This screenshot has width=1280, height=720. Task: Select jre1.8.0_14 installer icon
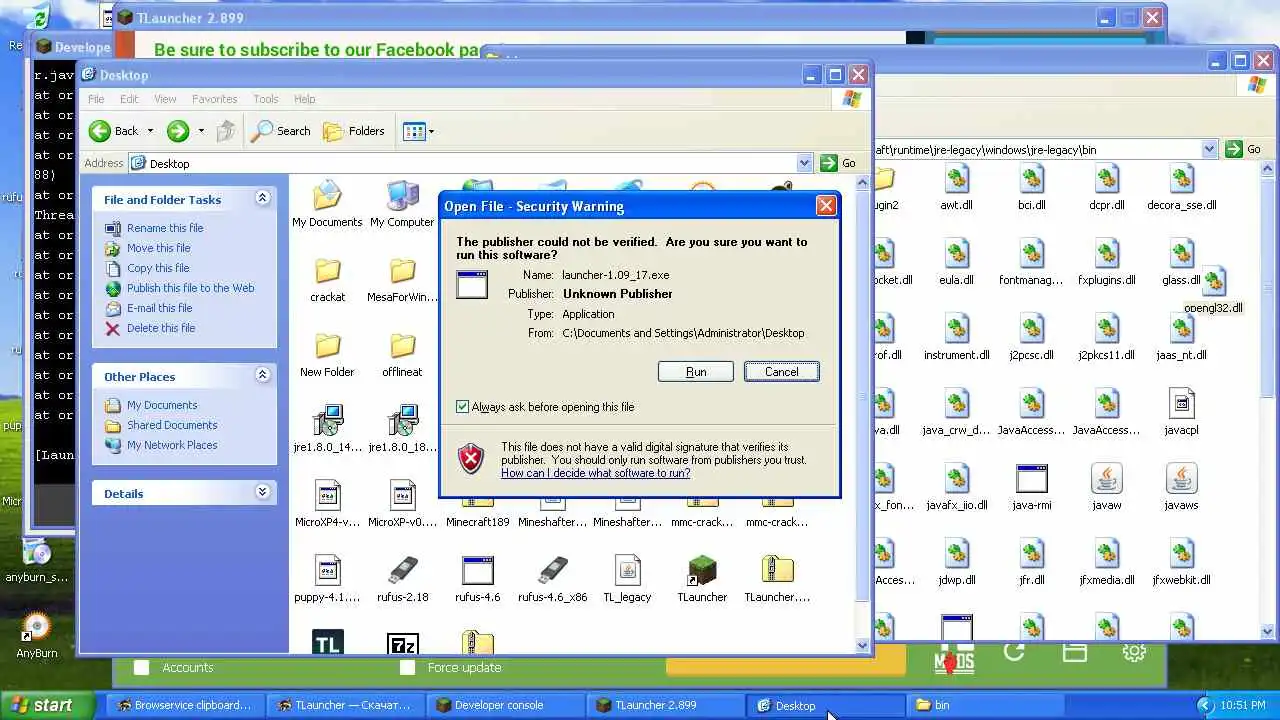pos(327,422)
